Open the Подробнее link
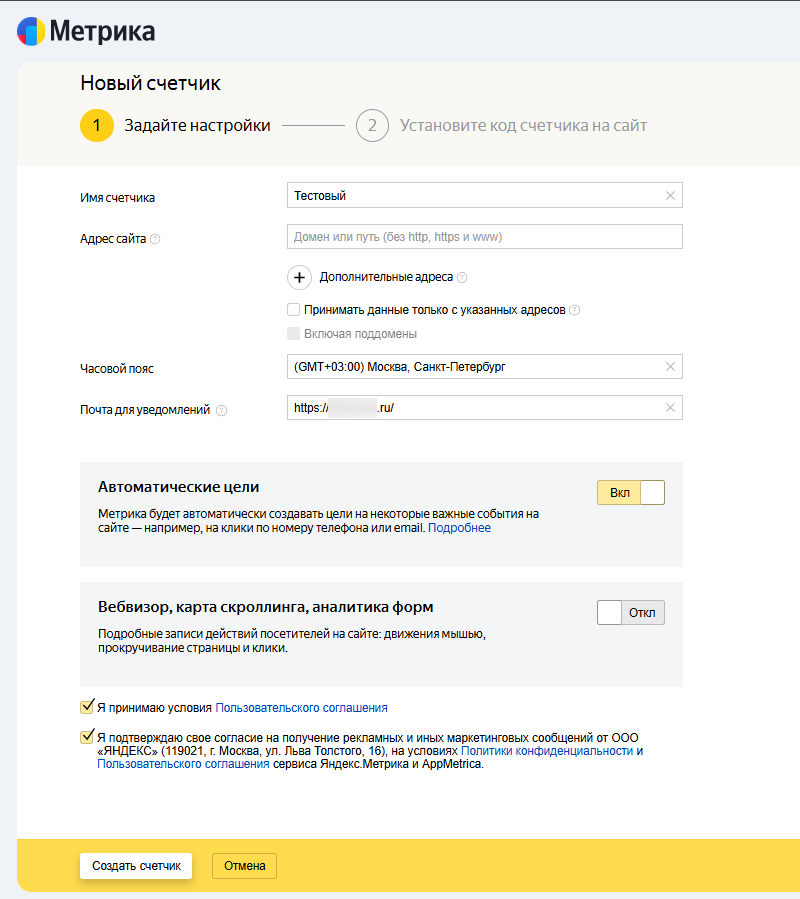Screen dimensions: 800x899 [459, 528]
